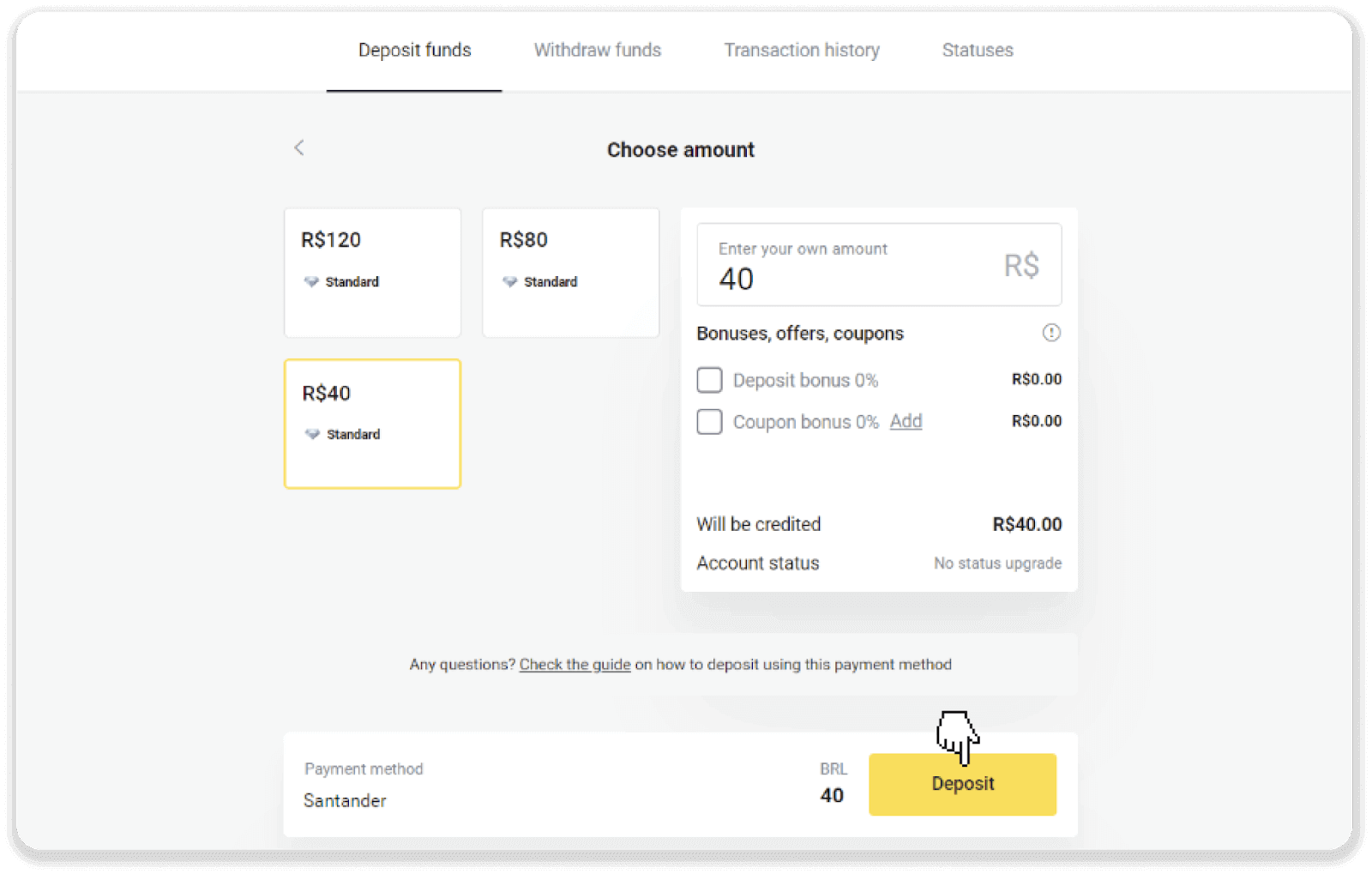Enable the Coupon bonus 0% checkbox
Image resolution: width=1372 pixels, height=874 pixels.
point(709,421)
